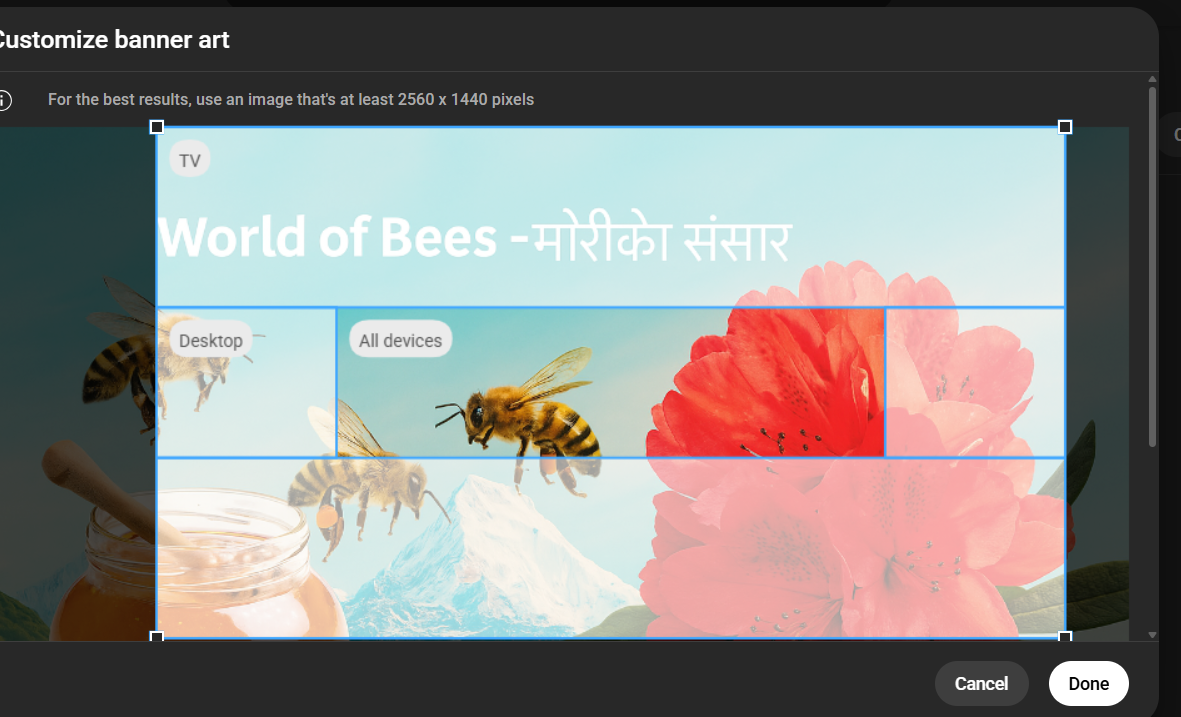The width and height of the screenshot is (1181, 717).
Task: Cancel the banner art customization
Action: (981, 683)
